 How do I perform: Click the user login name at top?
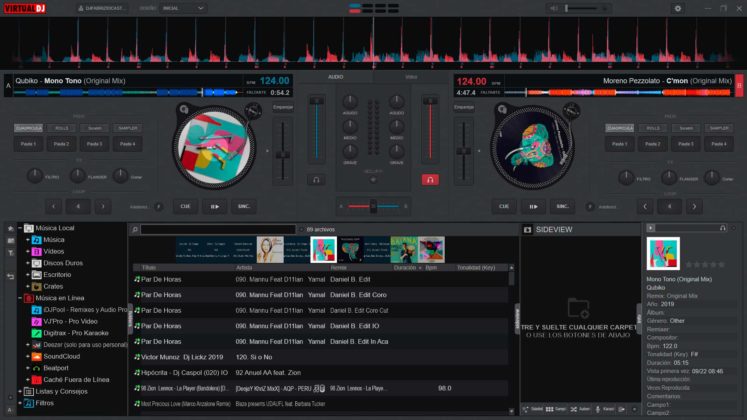(x=102, y=8)
